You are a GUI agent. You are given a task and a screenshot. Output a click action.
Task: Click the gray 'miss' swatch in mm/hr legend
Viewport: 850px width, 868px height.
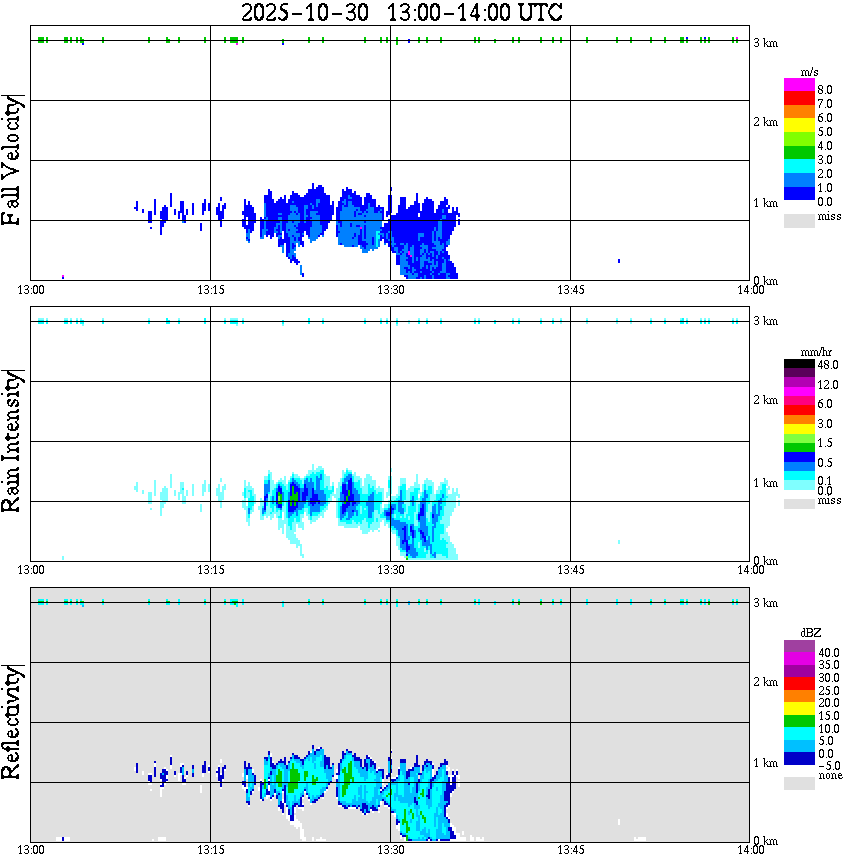(x=799, y=504)
